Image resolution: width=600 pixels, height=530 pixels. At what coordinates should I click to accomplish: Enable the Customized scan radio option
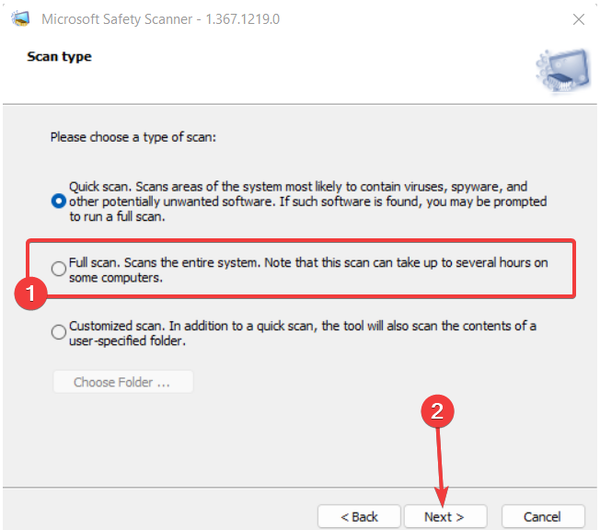pyautogui.click(x=59, y=329)
